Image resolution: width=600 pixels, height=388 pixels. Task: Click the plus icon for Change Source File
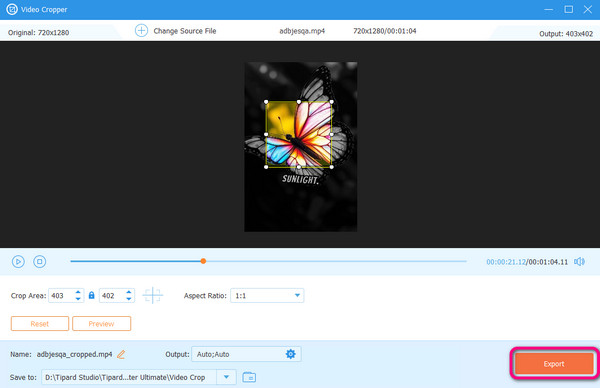pyautogui.click(x=141, y=31)
